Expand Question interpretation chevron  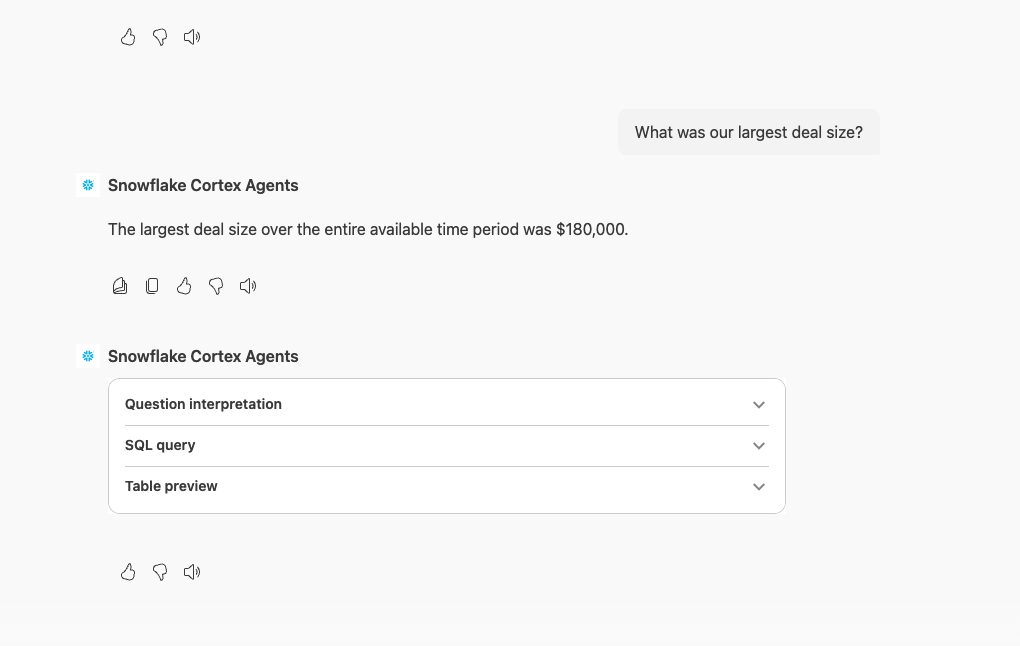click(759, 405)
